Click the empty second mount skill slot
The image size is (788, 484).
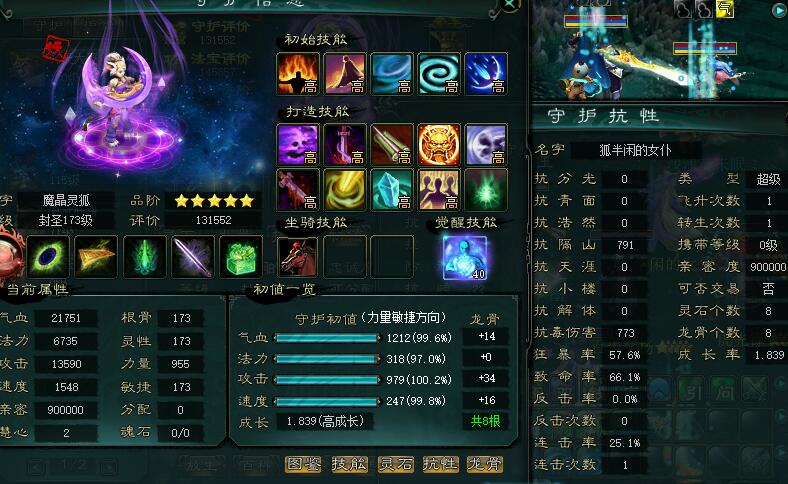345,257
